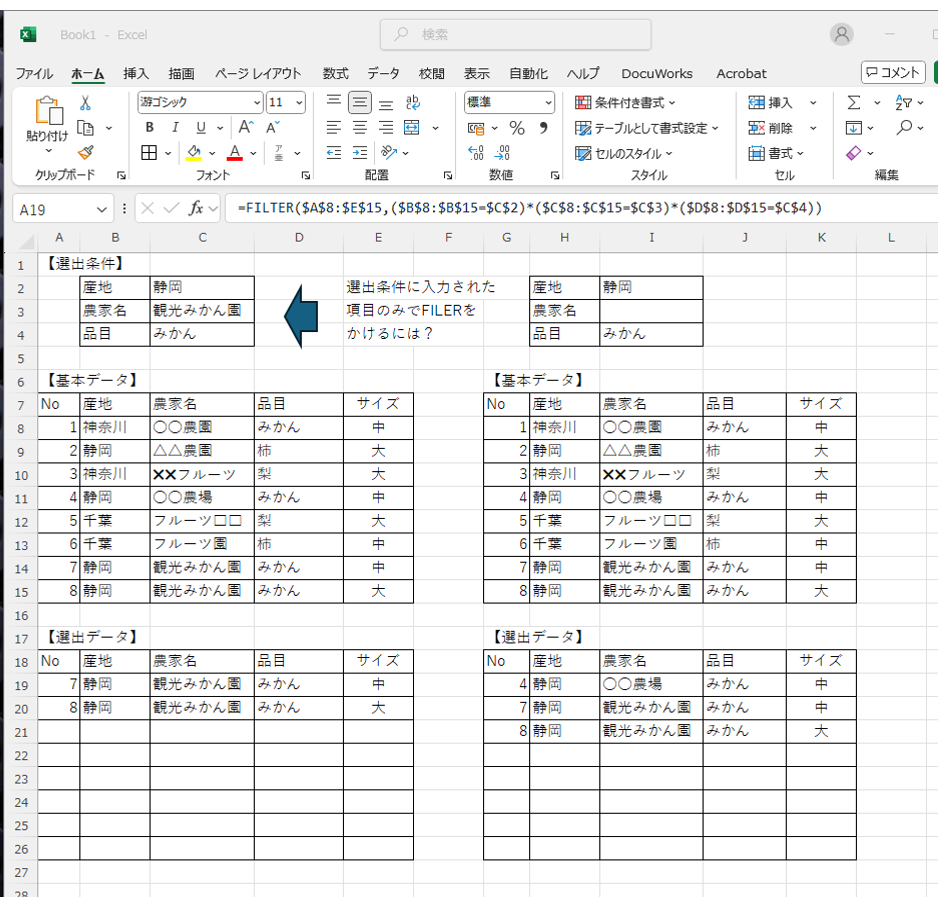Increase indent icon
Image resolution: width=938 pixels, height=897 pixels.
pyautogui.click(x=360, y=153)
